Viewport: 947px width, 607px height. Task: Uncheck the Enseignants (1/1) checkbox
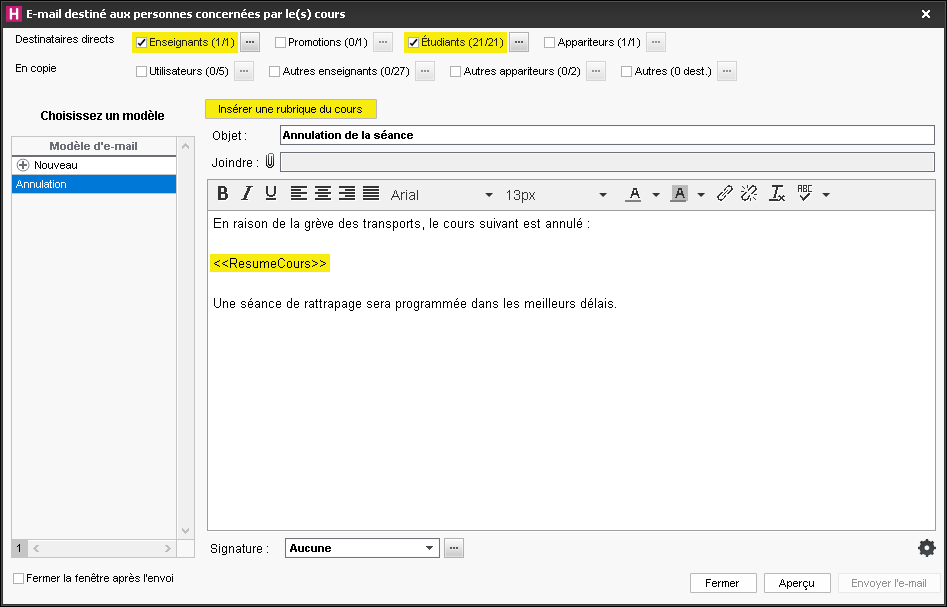pyautogui.click(x=141, y=42)
